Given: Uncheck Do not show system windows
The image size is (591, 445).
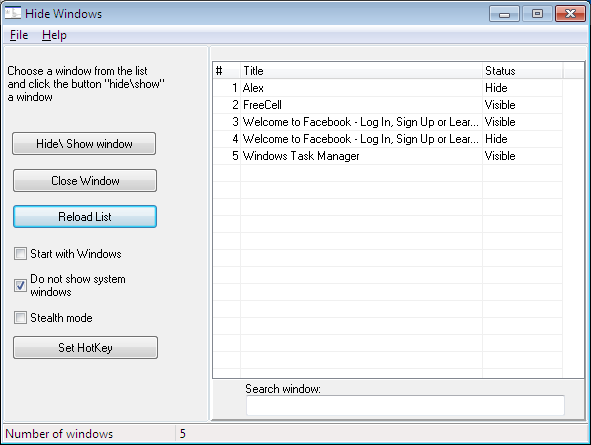Looking at the screenshot, I should (20, 285).
